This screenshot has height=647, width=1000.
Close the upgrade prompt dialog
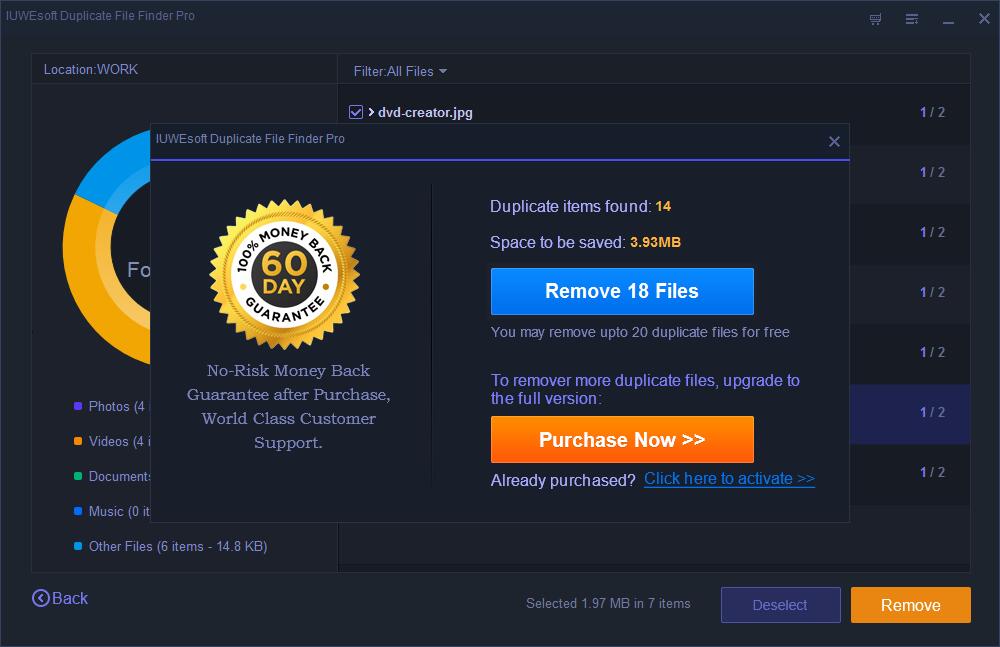[834, 142]
